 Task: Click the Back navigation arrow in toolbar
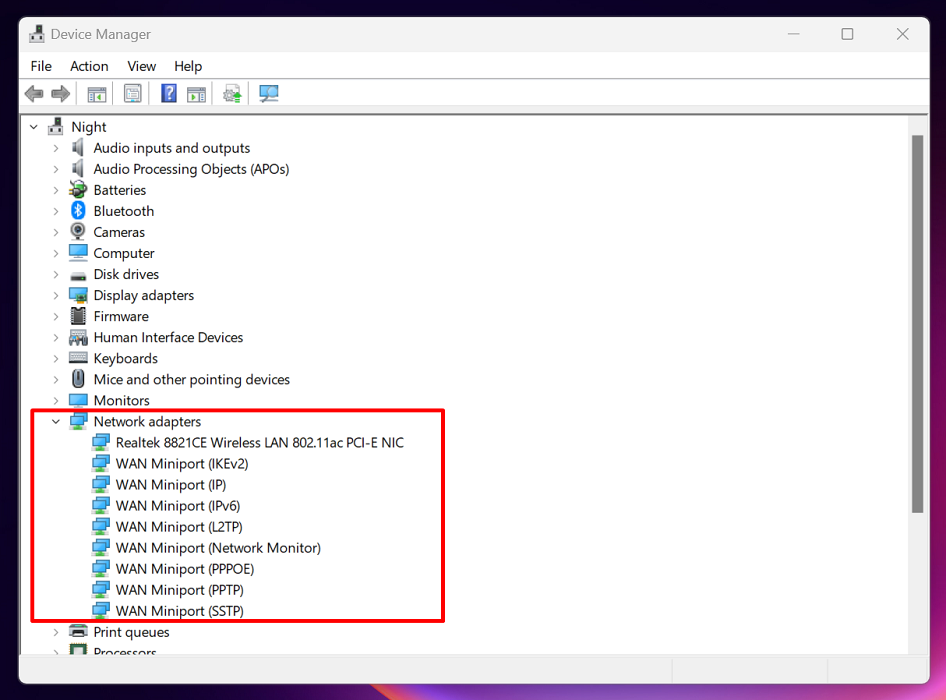pyautogui.click(x=33, y=93)
